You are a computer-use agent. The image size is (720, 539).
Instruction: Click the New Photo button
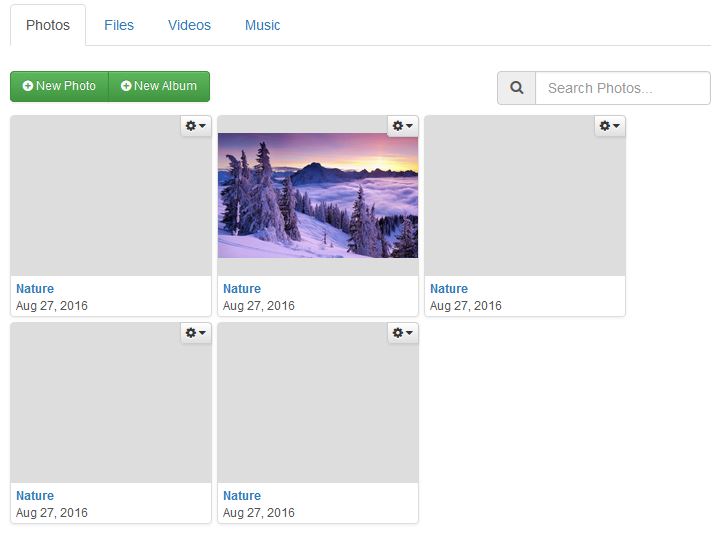(59, 86)
